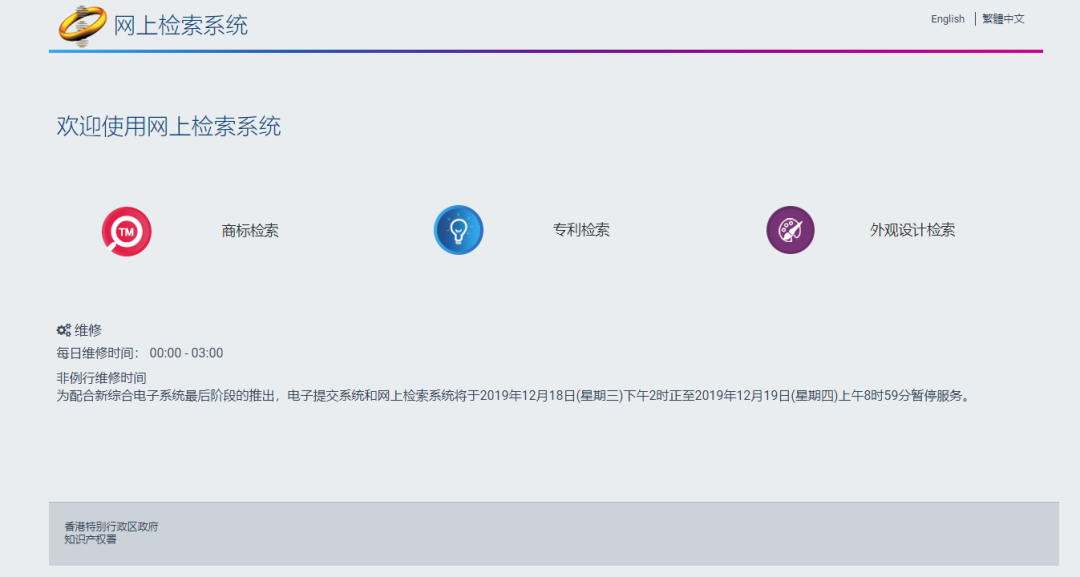This screenshot has width=1080, height=577.
Task: Click the 2019年12月18日 service suspension notice
Action: (513, 395)
